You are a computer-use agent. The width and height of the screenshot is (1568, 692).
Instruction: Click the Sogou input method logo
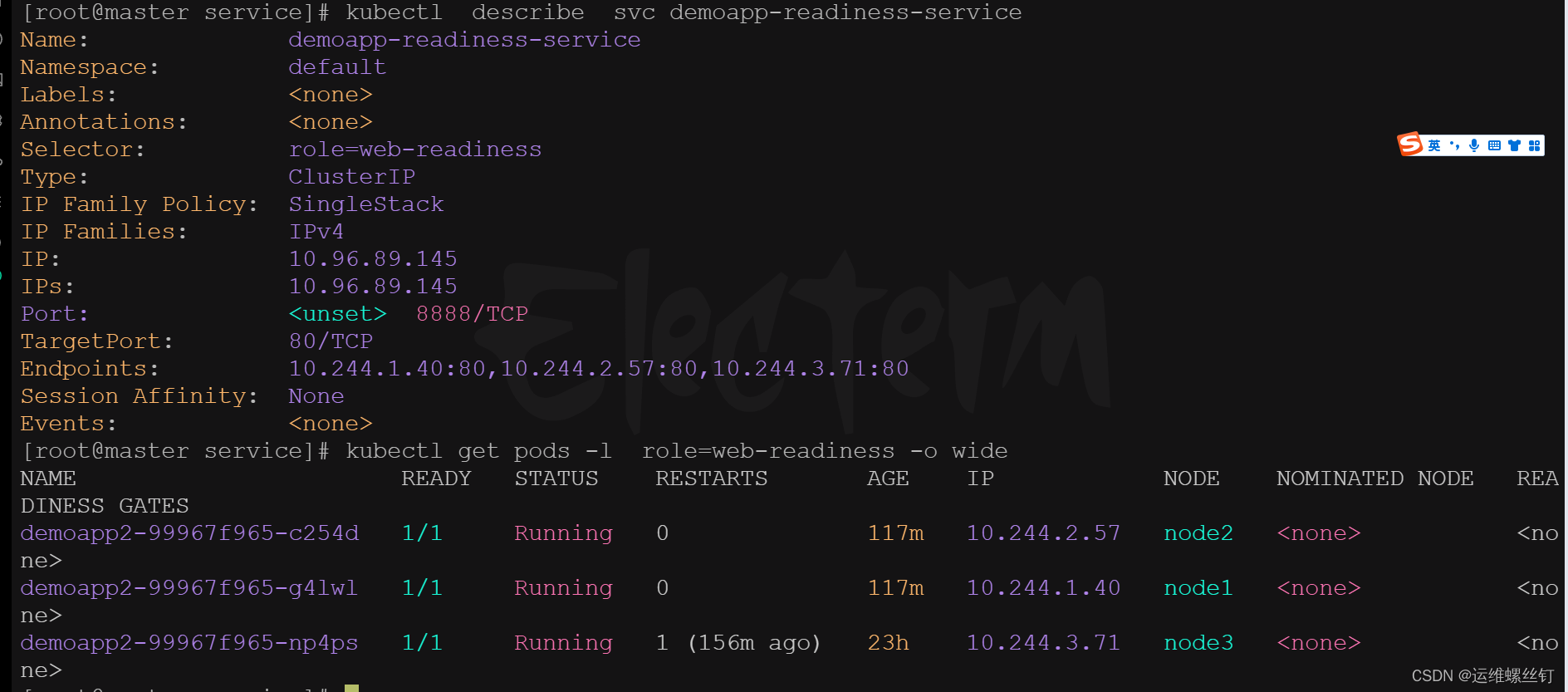pyautogui.click(x=1410, y=145)
